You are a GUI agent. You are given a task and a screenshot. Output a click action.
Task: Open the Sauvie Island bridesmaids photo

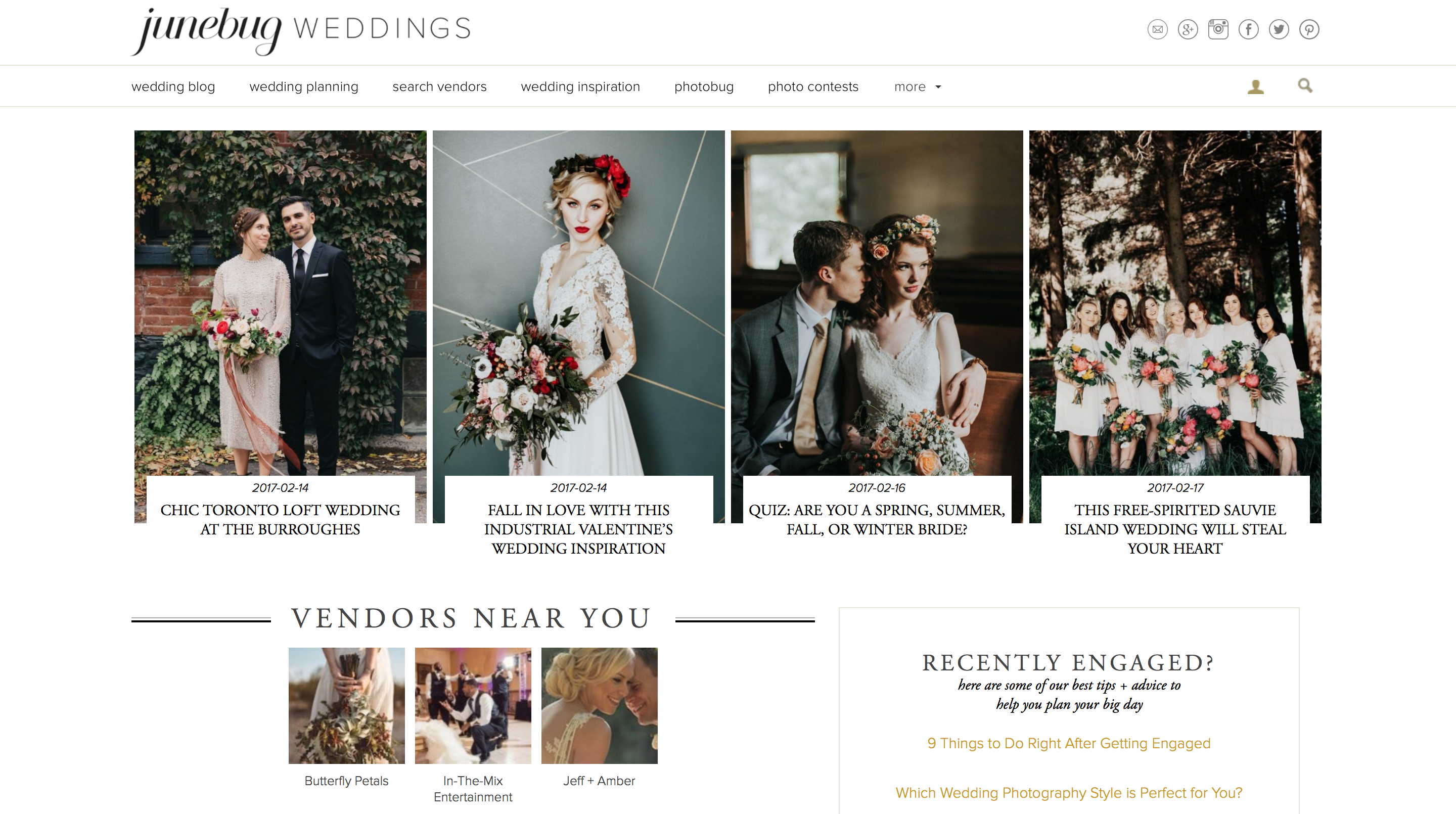click(x=1175, y=303)
